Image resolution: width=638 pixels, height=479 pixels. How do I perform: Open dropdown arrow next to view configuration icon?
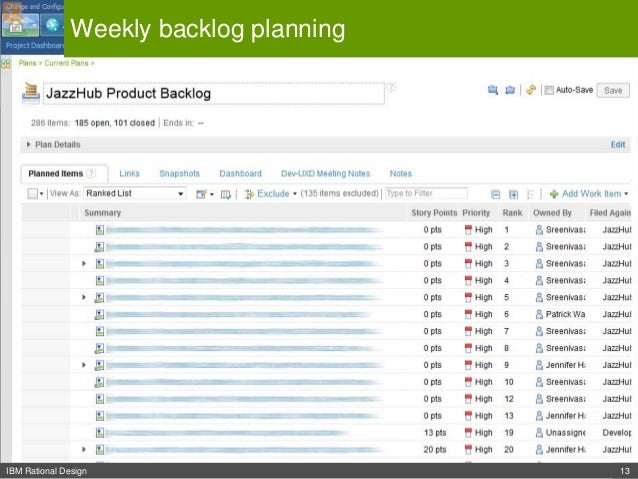(212, 195)
